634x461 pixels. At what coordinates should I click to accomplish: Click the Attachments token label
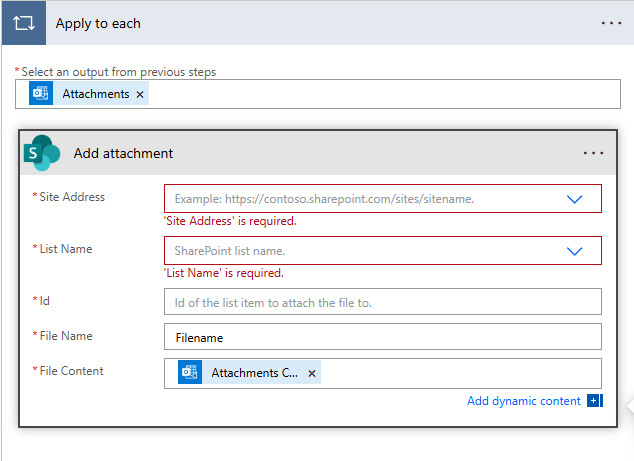[x=96, y=94]
